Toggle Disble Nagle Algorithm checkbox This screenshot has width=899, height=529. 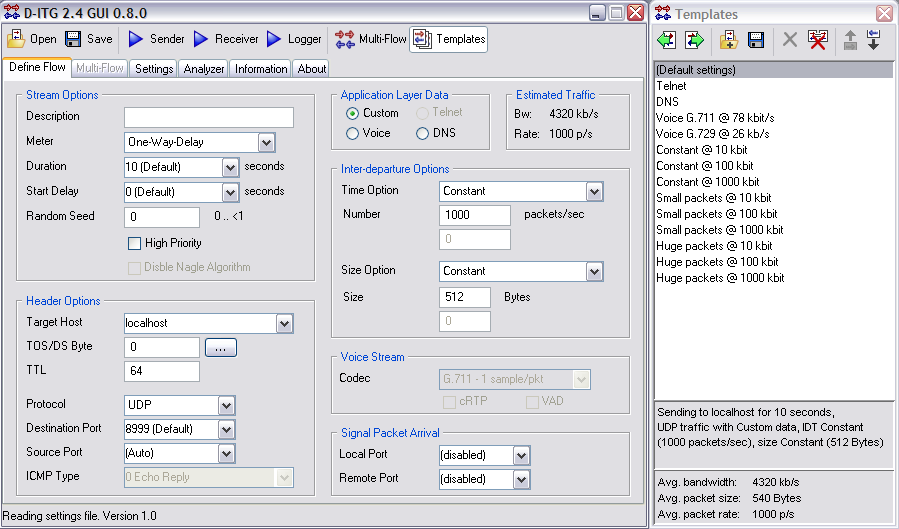[x=135, y=268]
